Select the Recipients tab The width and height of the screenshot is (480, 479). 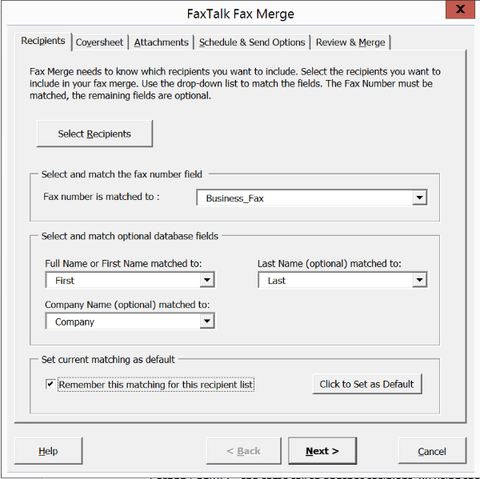(x=43, y=41)
